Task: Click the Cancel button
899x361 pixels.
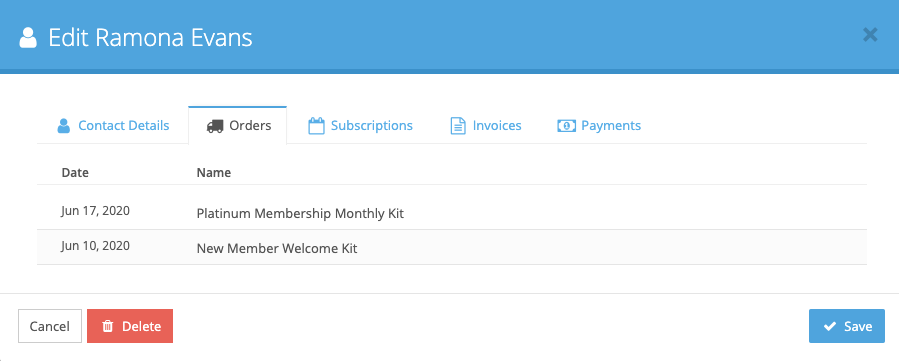Action: [x=50, y=326]
